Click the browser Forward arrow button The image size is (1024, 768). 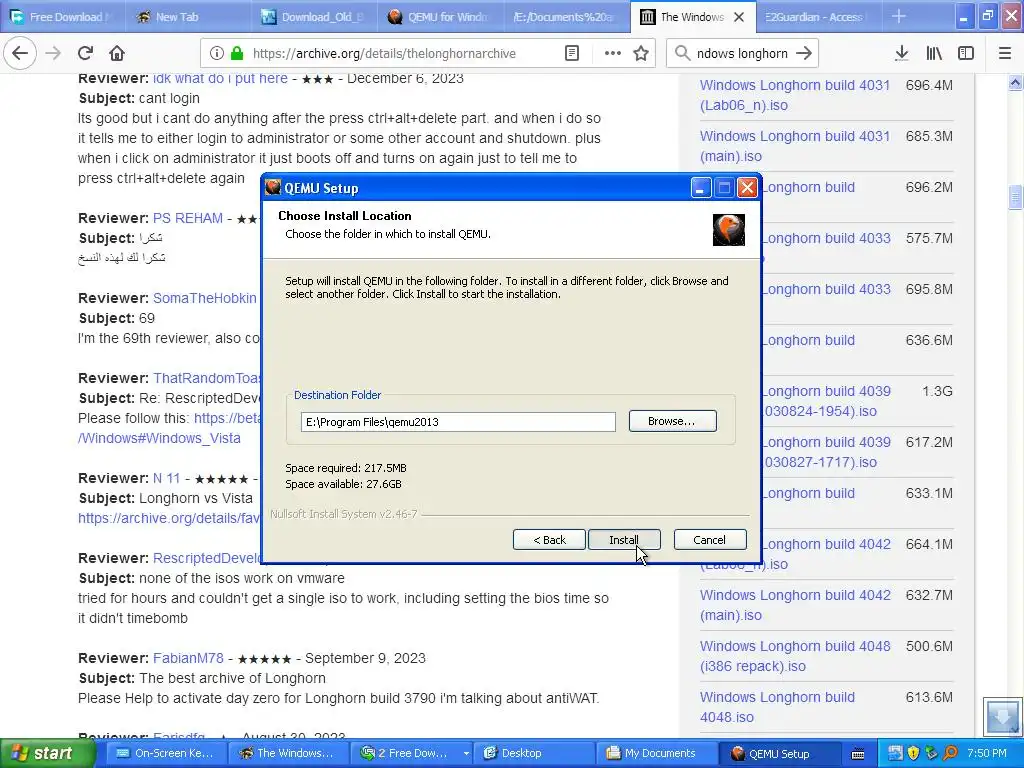coord(53,53)
